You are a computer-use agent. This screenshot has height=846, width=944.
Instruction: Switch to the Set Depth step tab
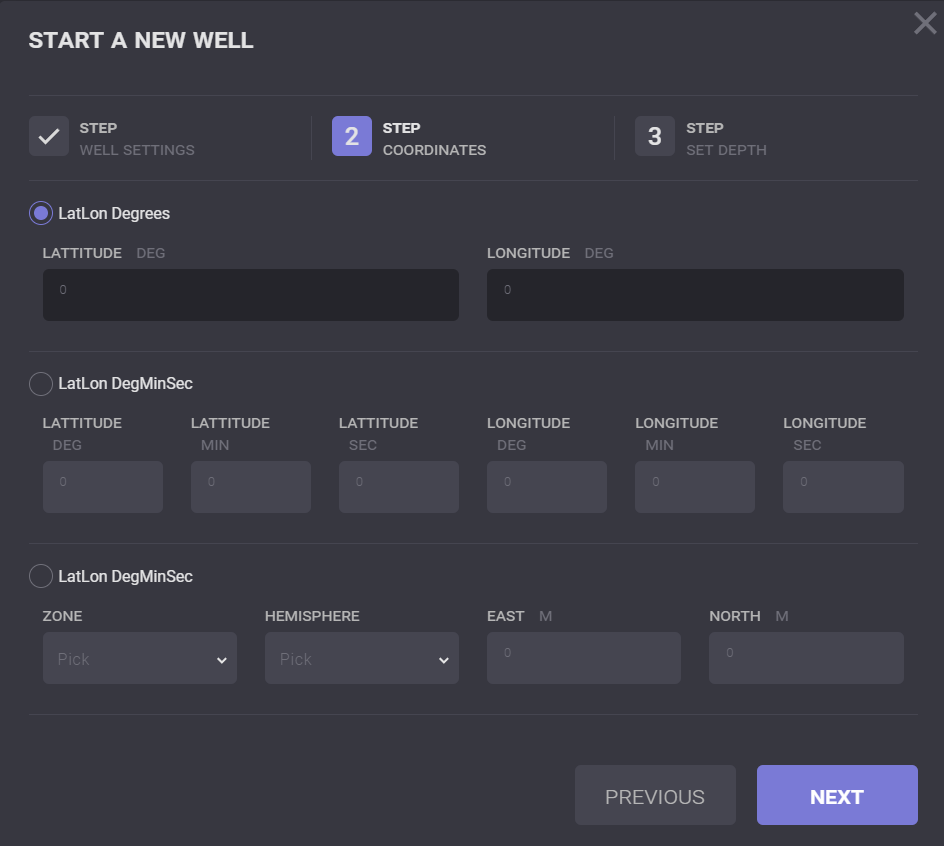[725, 139]
